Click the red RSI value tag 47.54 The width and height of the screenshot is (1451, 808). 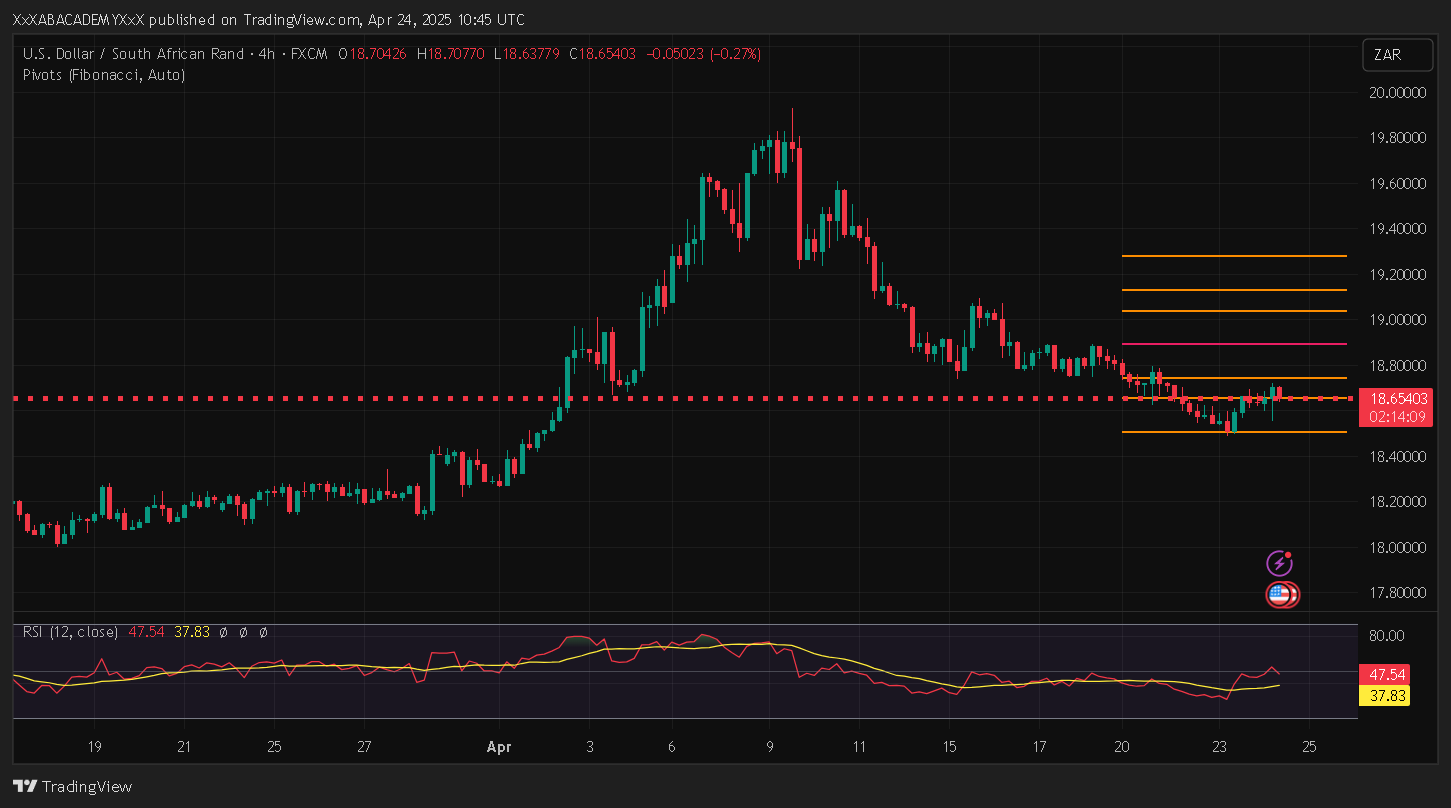(1384, 675)
